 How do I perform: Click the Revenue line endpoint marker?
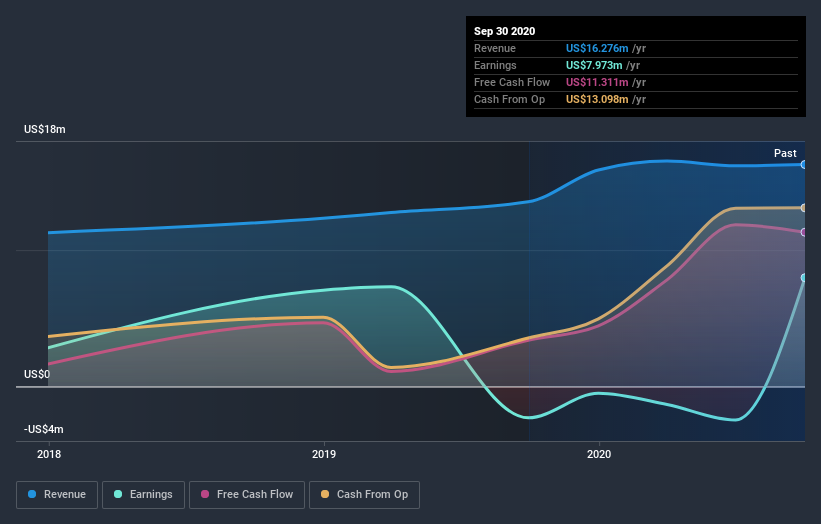[803, 164]
